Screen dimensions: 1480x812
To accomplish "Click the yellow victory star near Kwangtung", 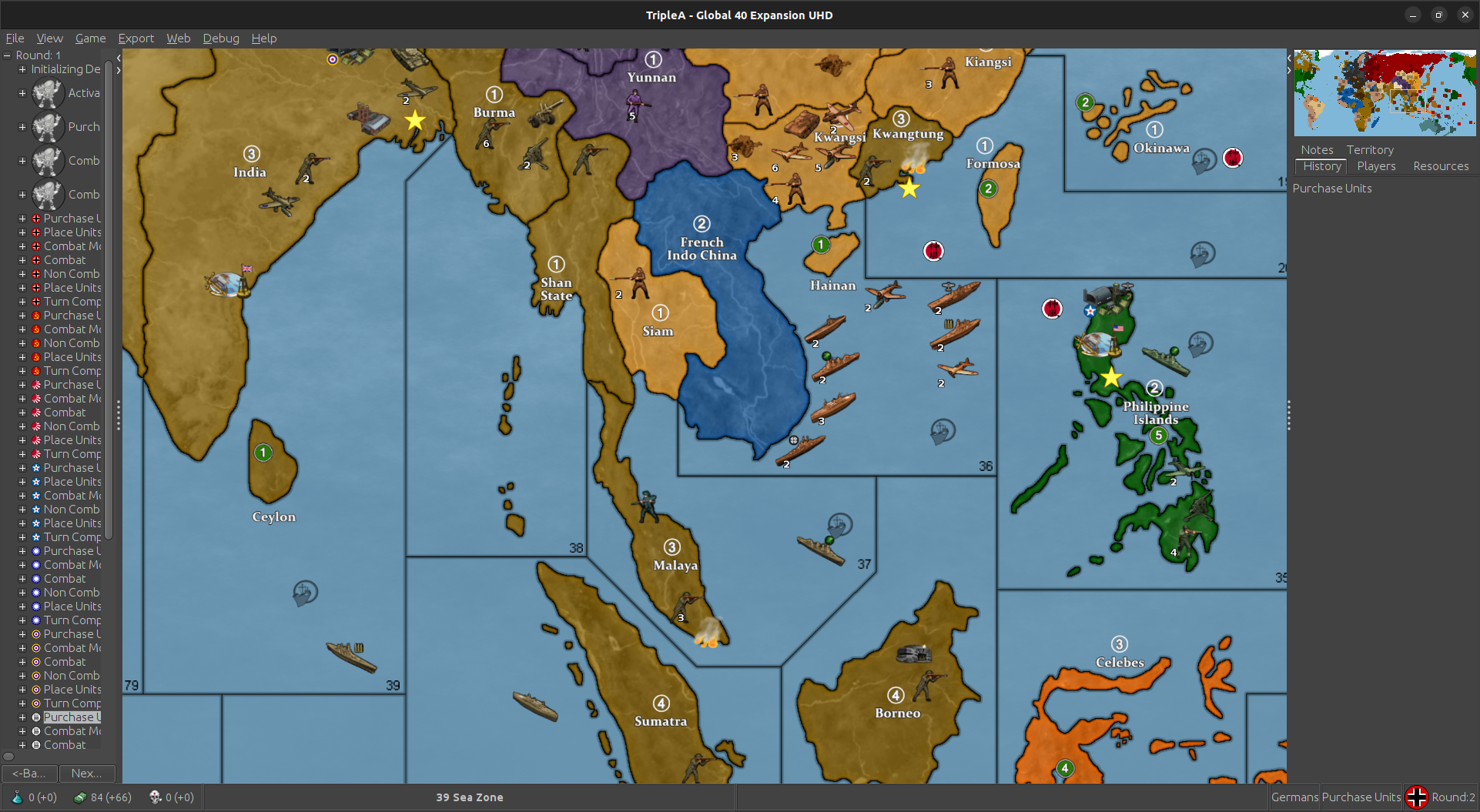I will tap(909, 188).
